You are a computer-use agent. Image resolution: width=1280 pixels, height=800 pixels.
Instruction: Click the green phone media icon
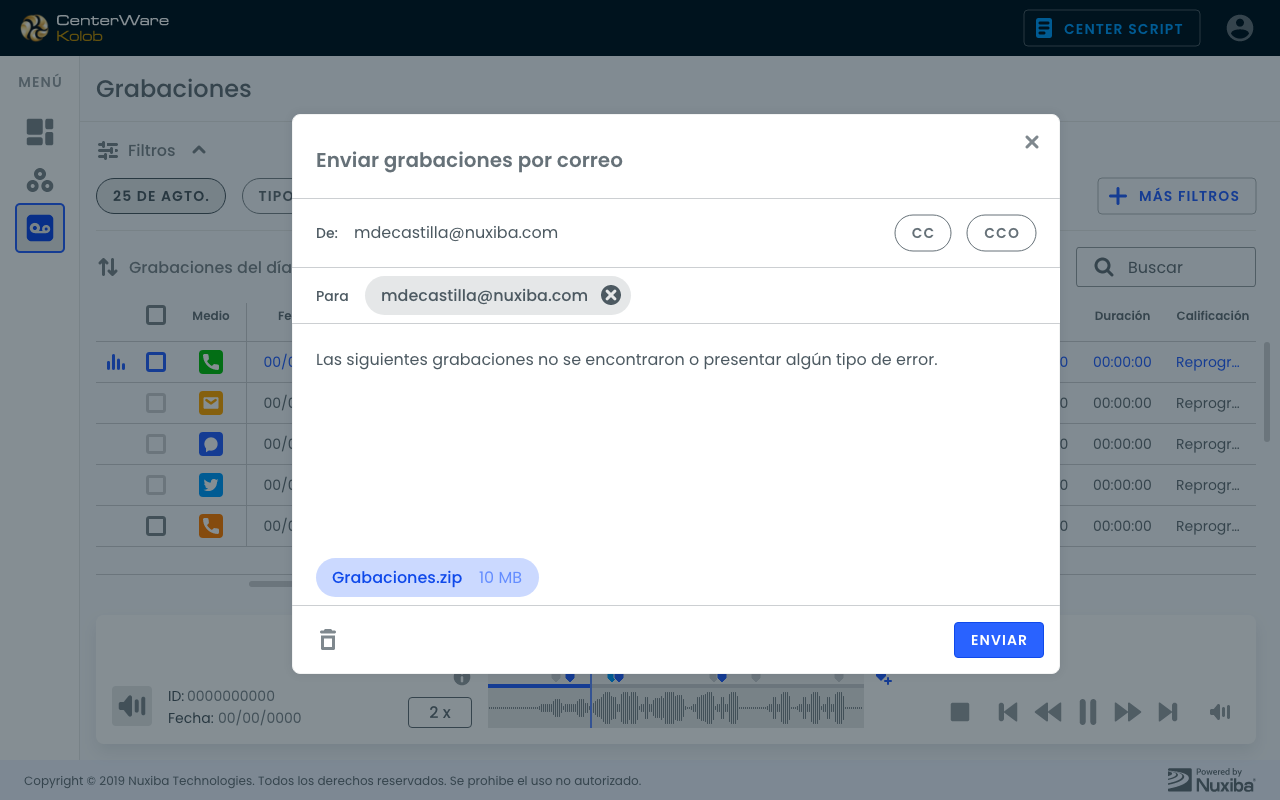[x=211, y=362]
